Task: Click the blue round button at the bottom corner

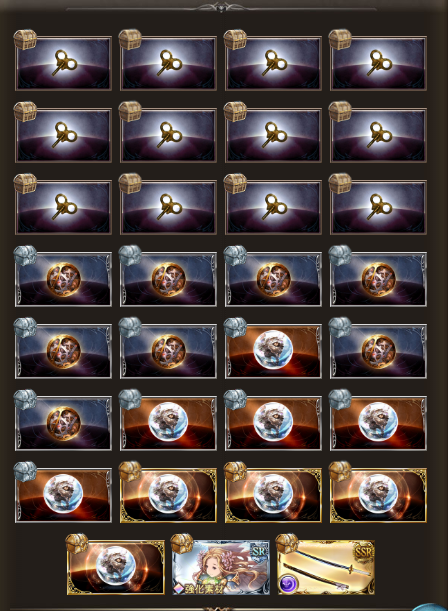Action: click(430, 607)
